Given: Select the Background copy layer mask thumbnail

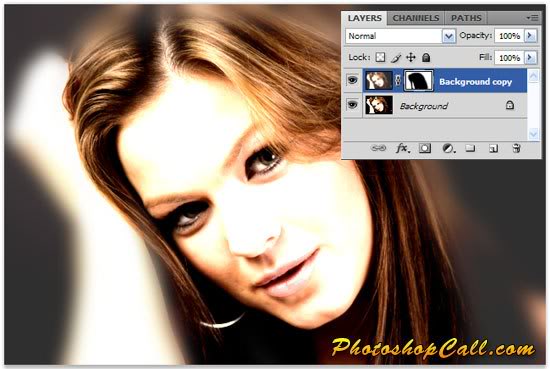Looking at the screenshot, I should 418,81.
